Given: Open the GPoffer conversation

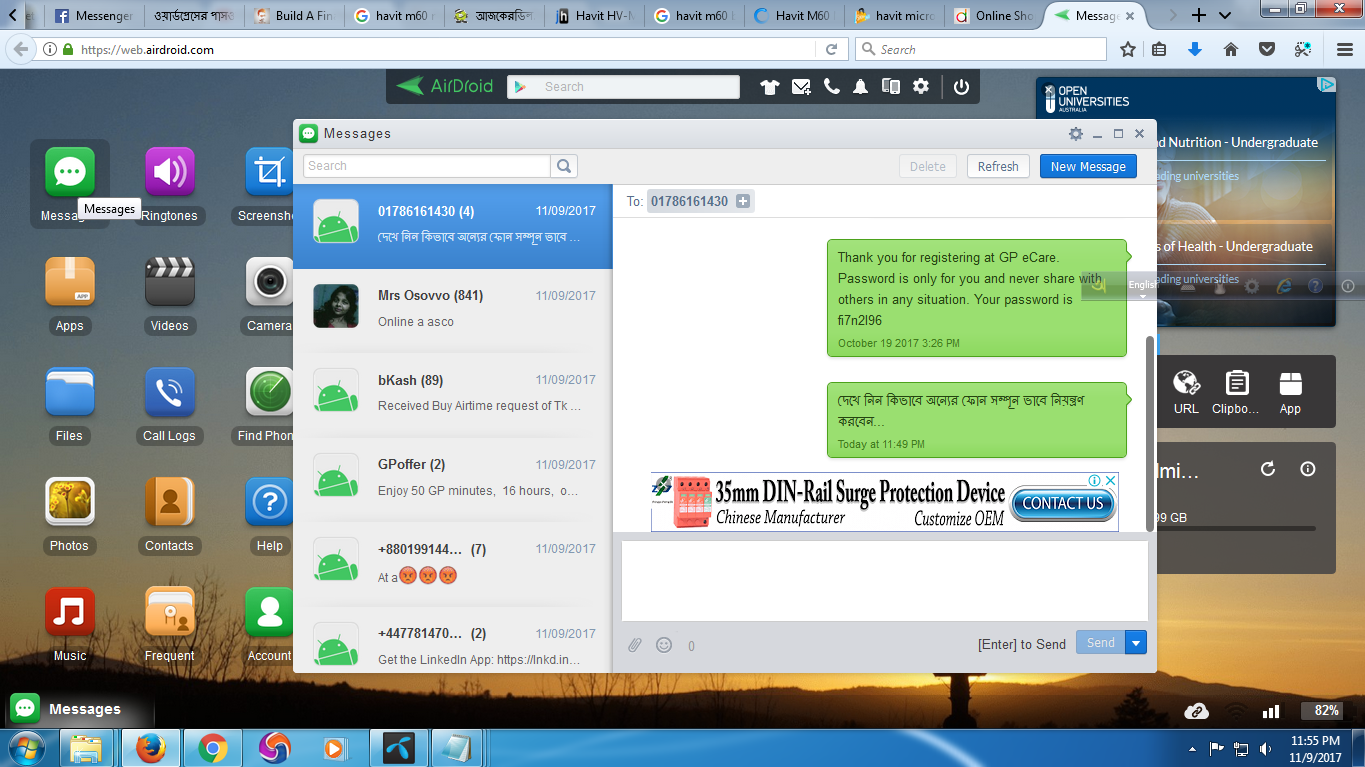Looking at the screenshot, I should 453,480.
